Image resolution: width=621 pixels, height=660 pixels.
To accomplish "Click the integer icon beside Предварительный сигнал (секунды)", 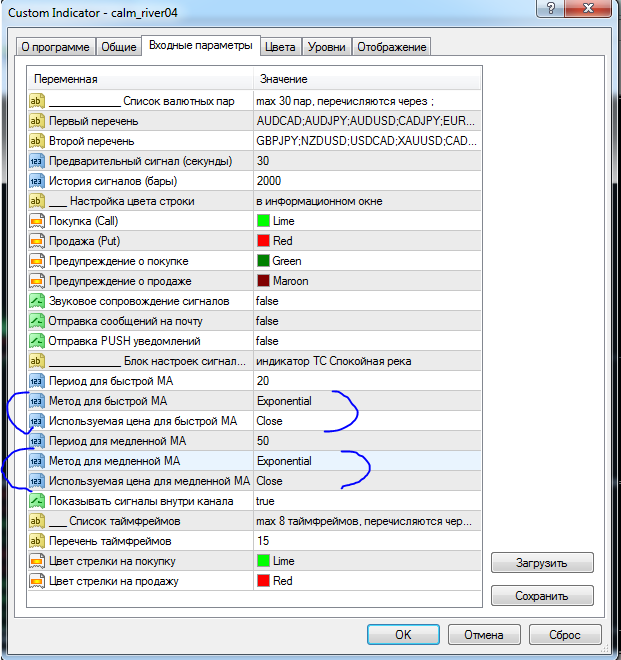I will [x=37, y=161].
